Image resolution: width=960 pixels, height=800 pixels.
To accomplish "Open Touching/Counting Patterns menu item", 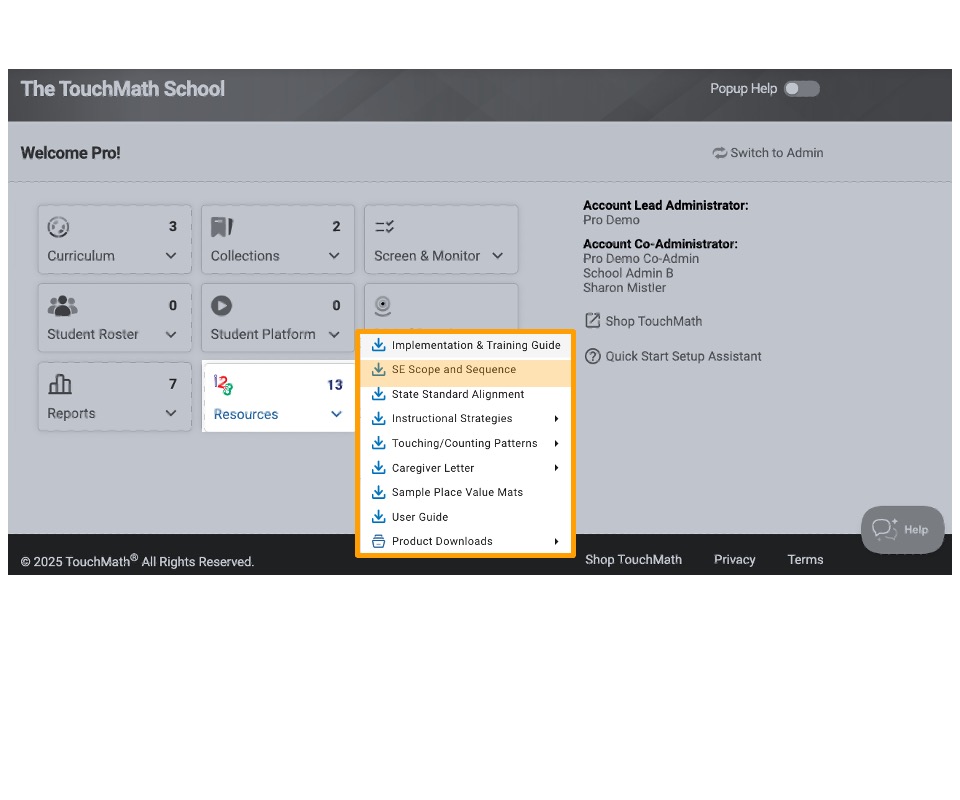I will [x=465, y=443].
